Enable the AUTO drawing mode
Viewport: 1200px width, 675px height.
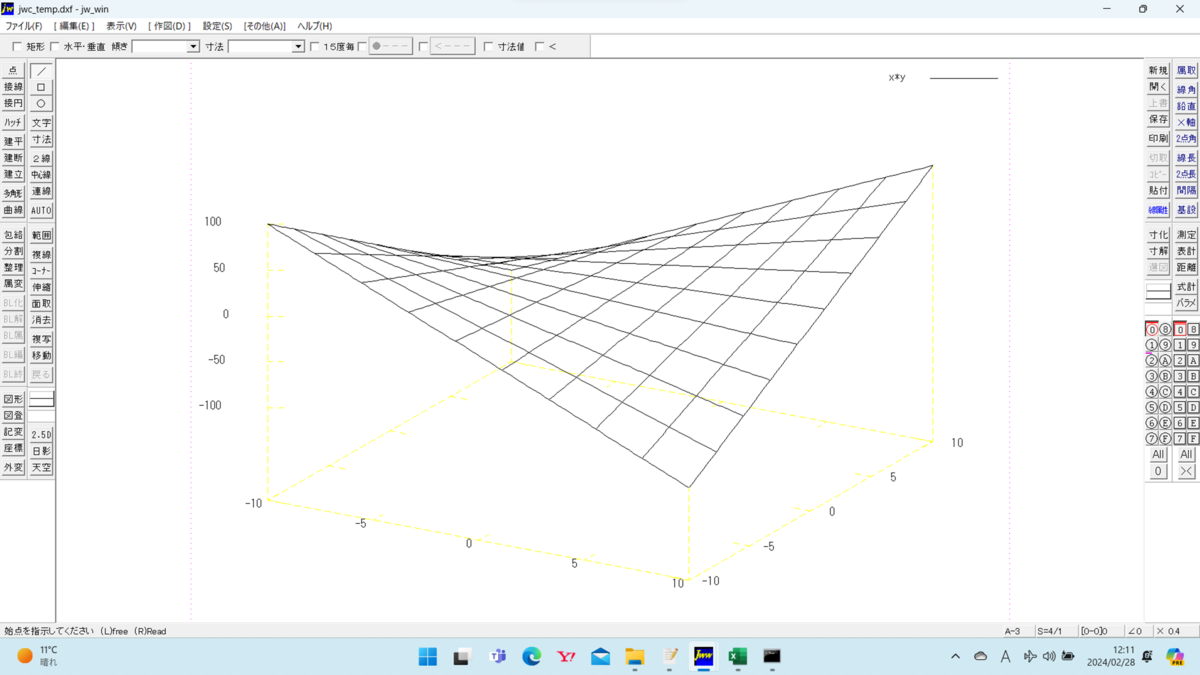(x=40, y=210)
